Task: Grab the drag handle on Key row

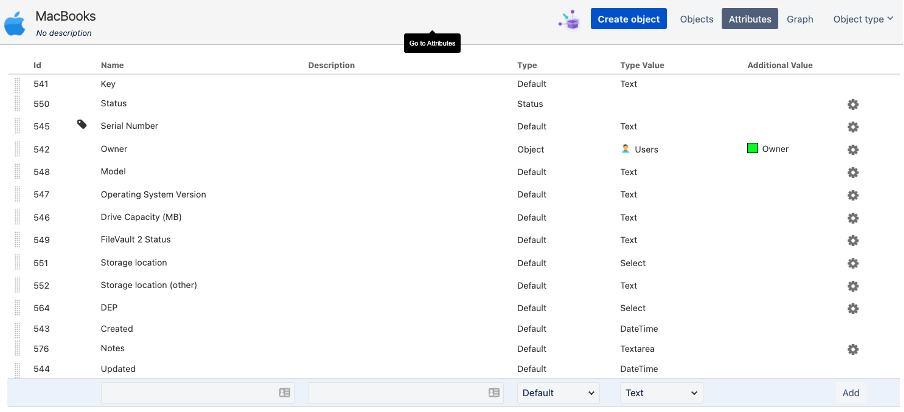Action: click(x=17, y=84)
